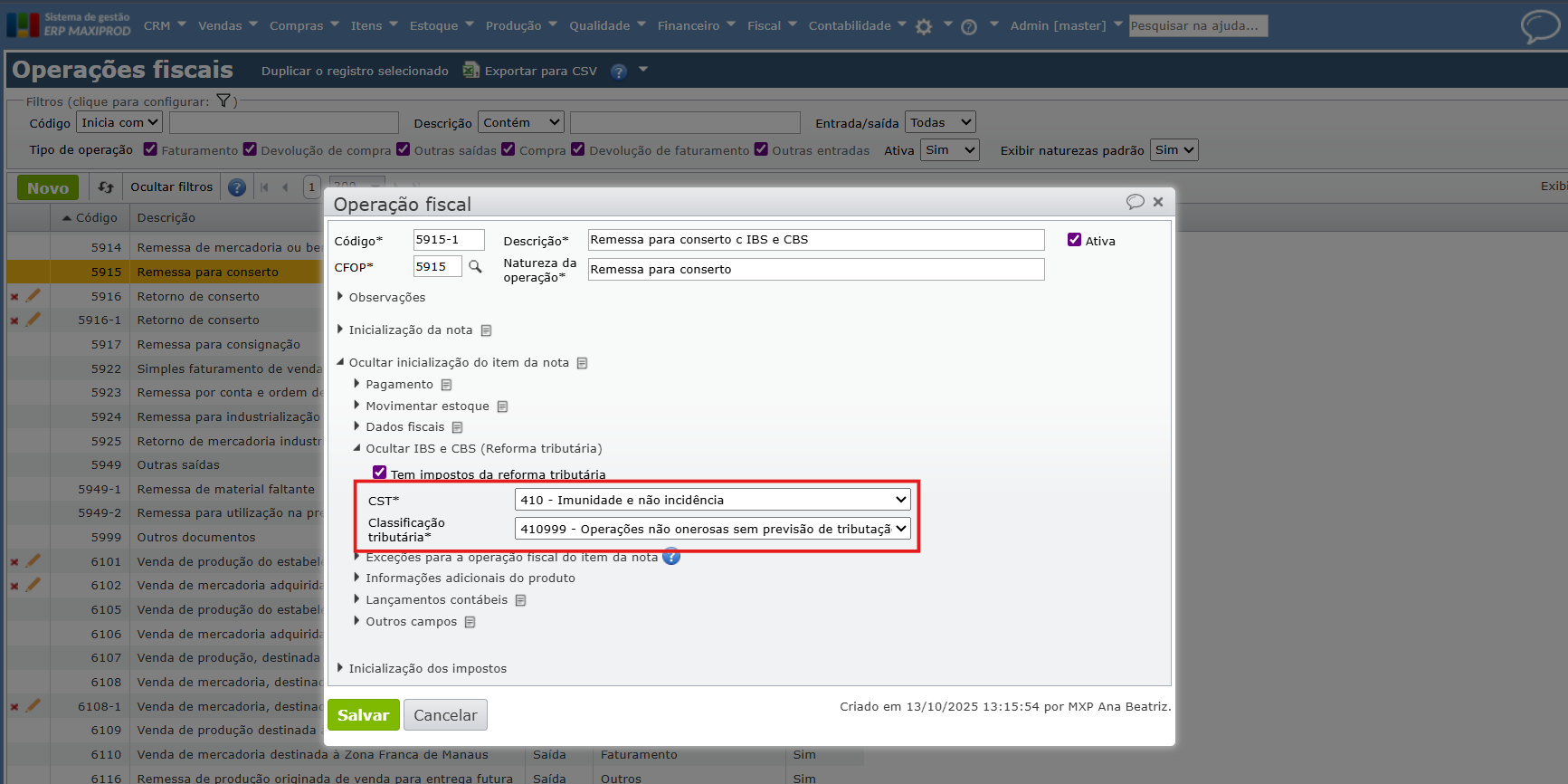Expand the Informações adicionais do produto section

point(470,578)
